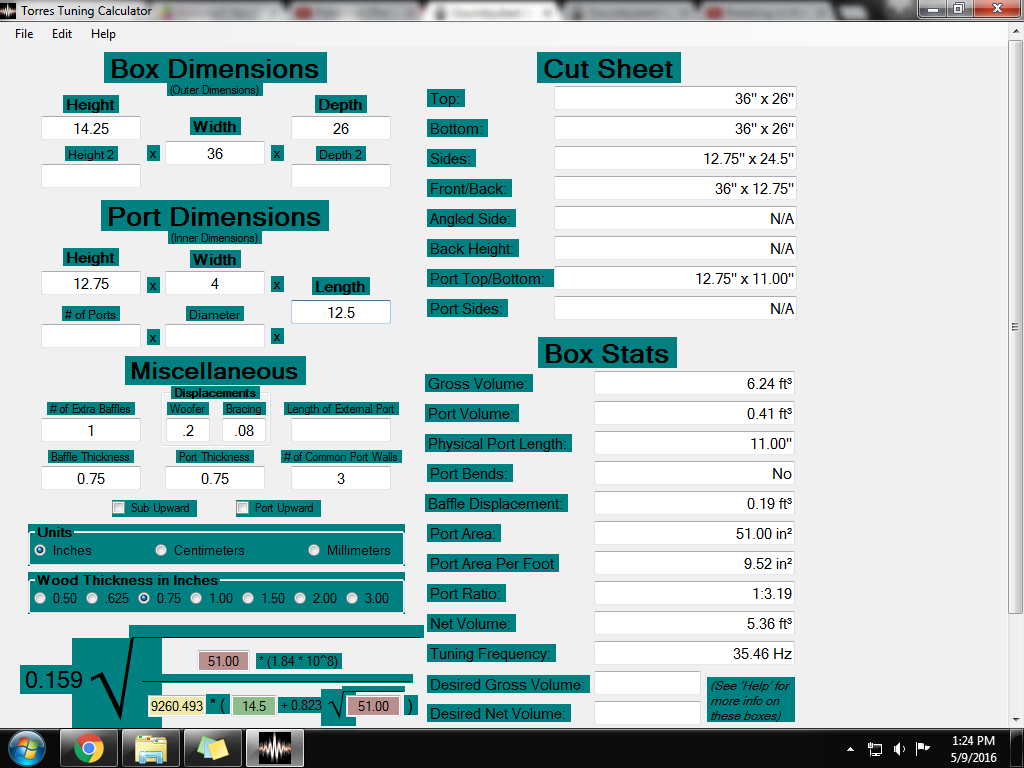1024x768 pixels.
Task: Check the Port Upward checkbox
Action: pos(243,508)
